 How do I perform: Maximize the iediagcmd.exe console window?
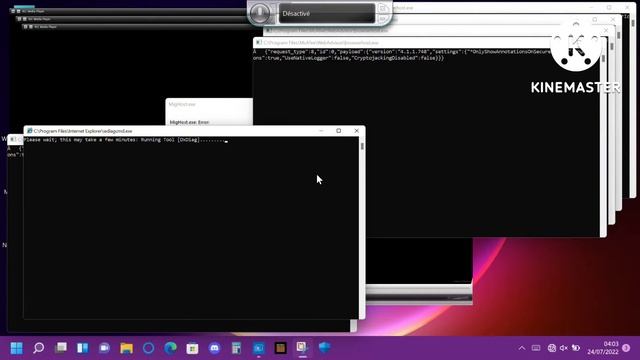338,131
